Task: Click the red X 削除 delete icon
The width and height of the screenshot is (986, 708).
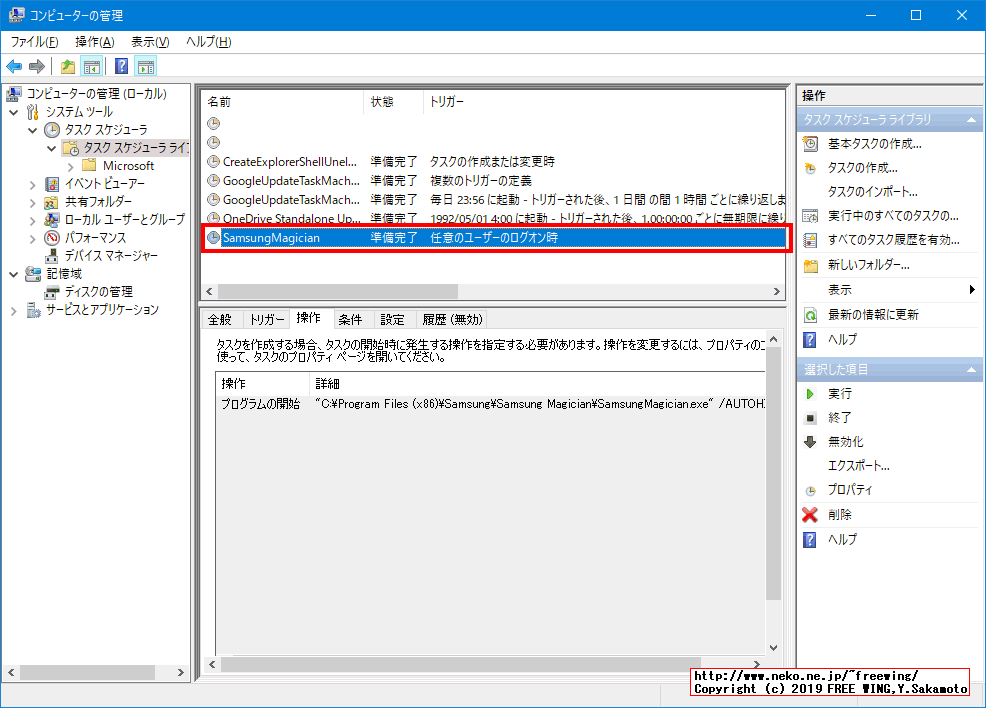Action: pos(810,515)
